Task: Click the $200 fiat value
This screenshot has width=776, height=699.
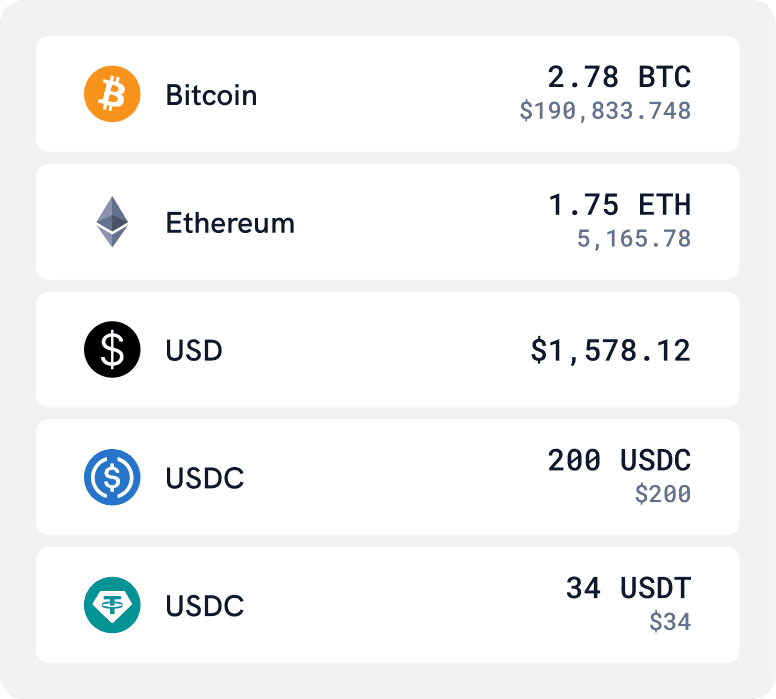Action: (x=662, y=494)
